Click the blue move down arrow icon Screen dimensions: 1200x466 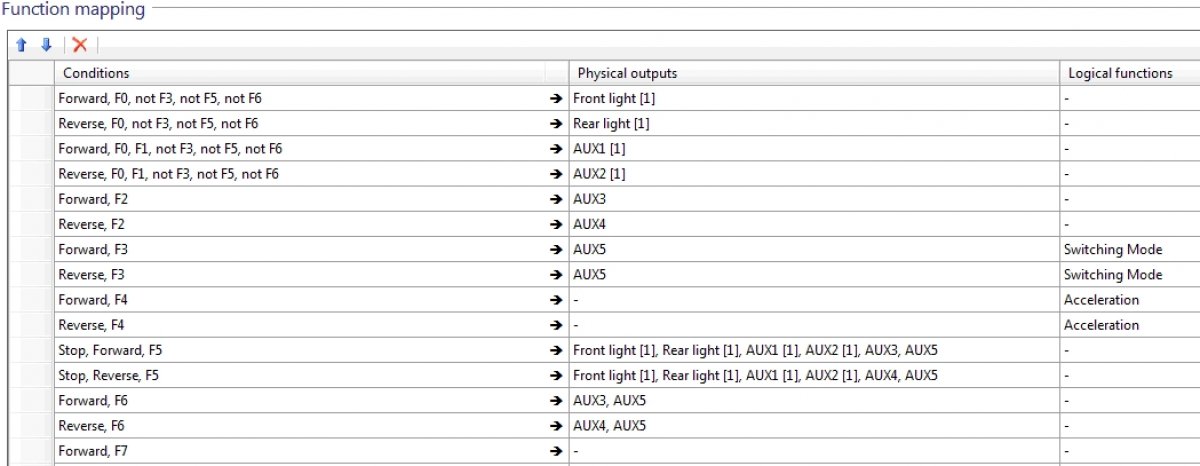[45, 45]
